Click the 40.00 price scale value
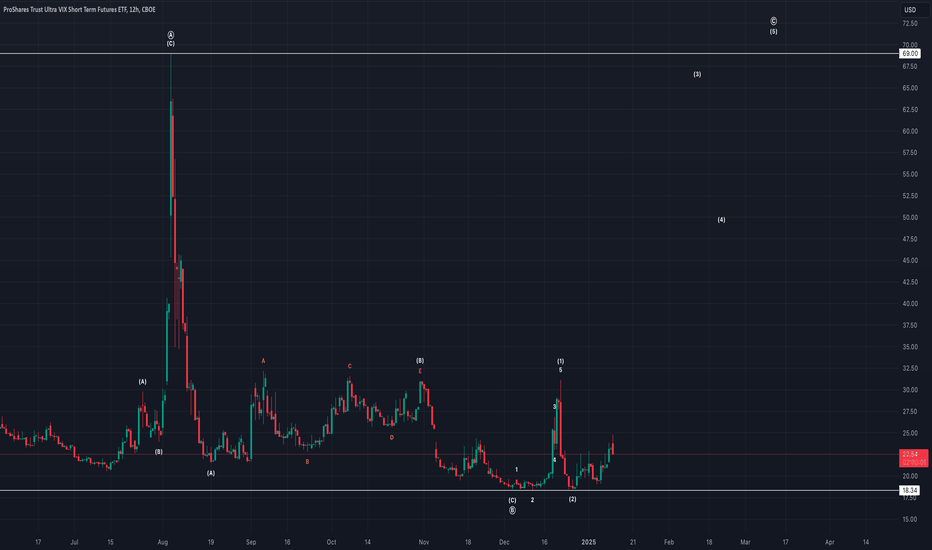This screenshot has width=932, height=550. 910,304
